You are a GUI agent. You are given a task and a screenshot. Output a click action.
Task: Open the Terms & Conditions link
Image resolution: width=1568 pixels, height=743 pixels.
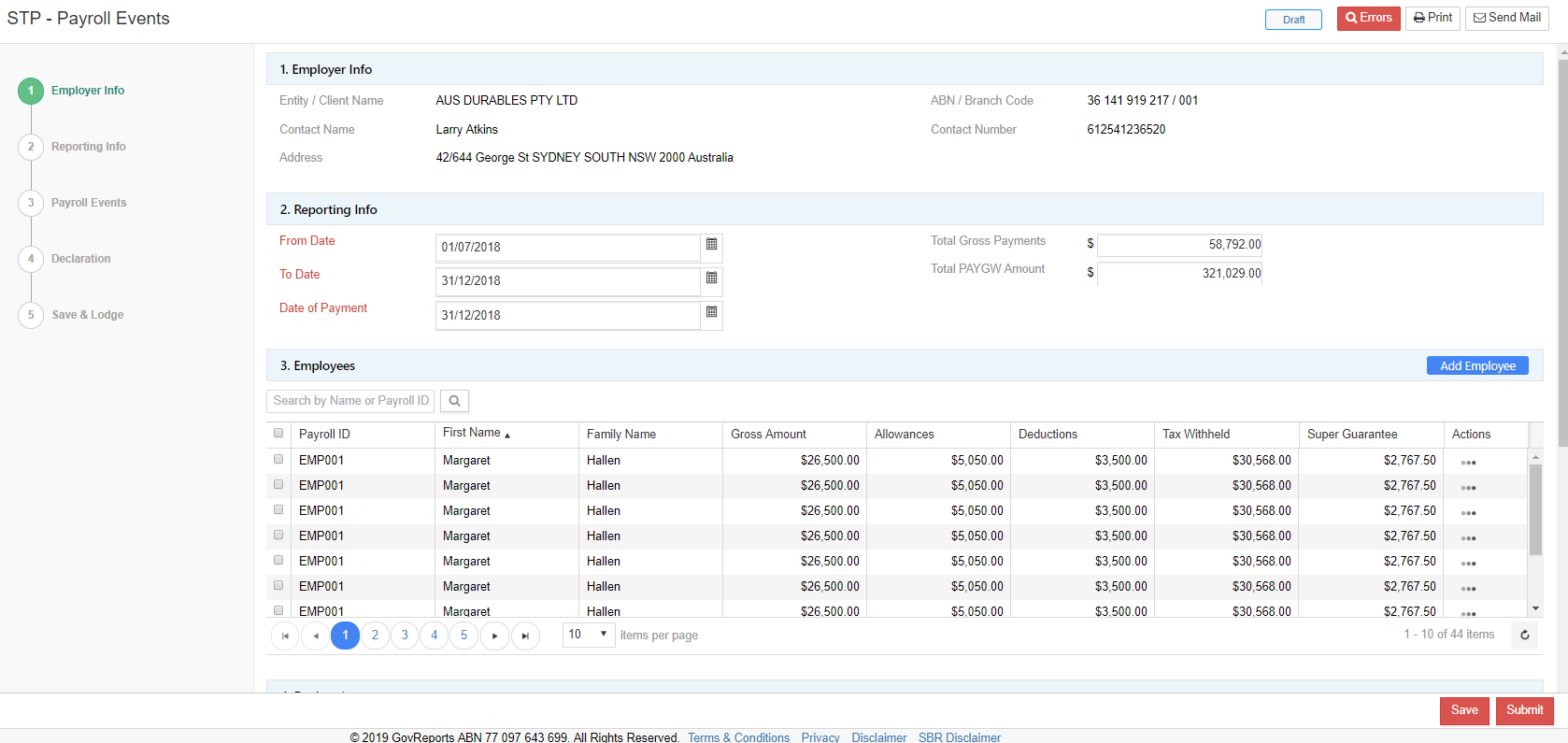point(738,737)
